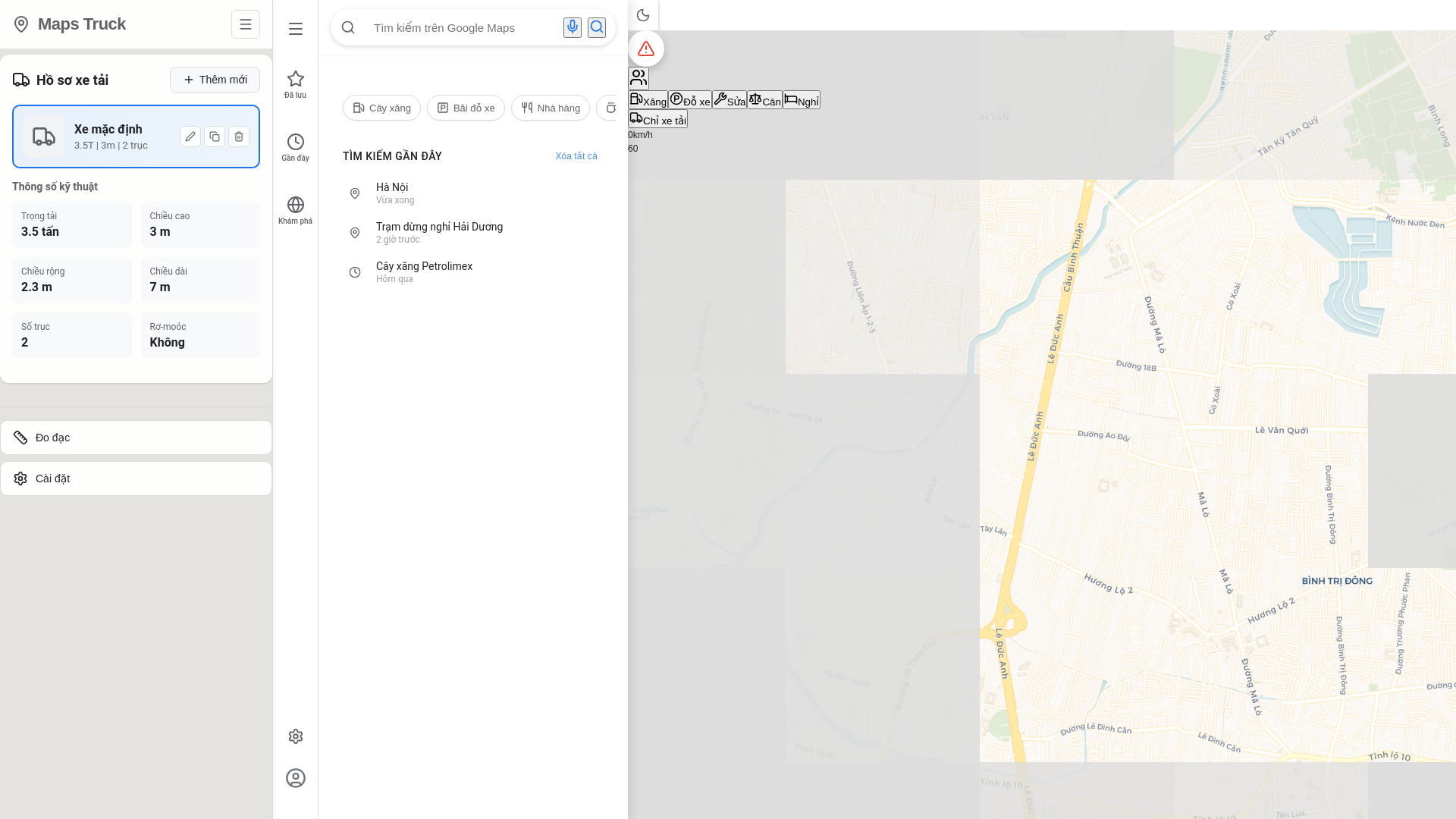The height and width of the screenshot is (819, 1456).
Task: Toggle the Đỗ xe map layer
Action: [690, 100]
